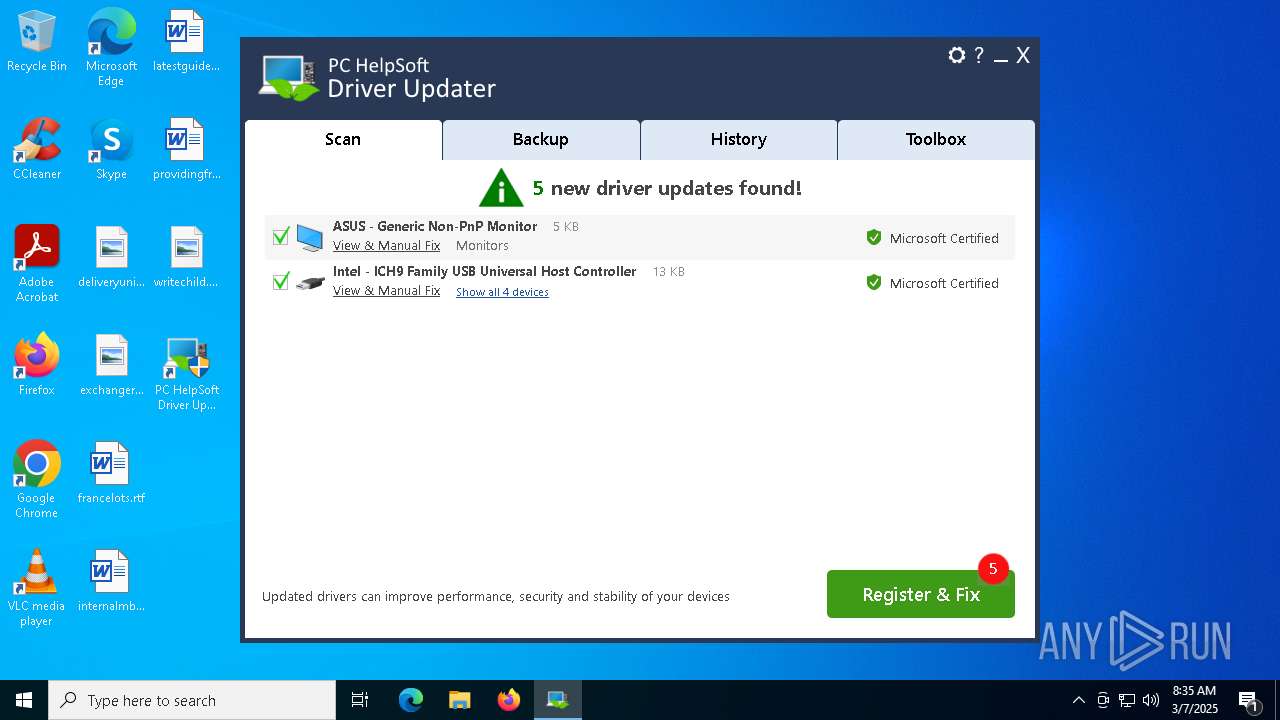Open the Windows Start menu
The width and height of the screenshot is (1280, 720).
[24, 700]
